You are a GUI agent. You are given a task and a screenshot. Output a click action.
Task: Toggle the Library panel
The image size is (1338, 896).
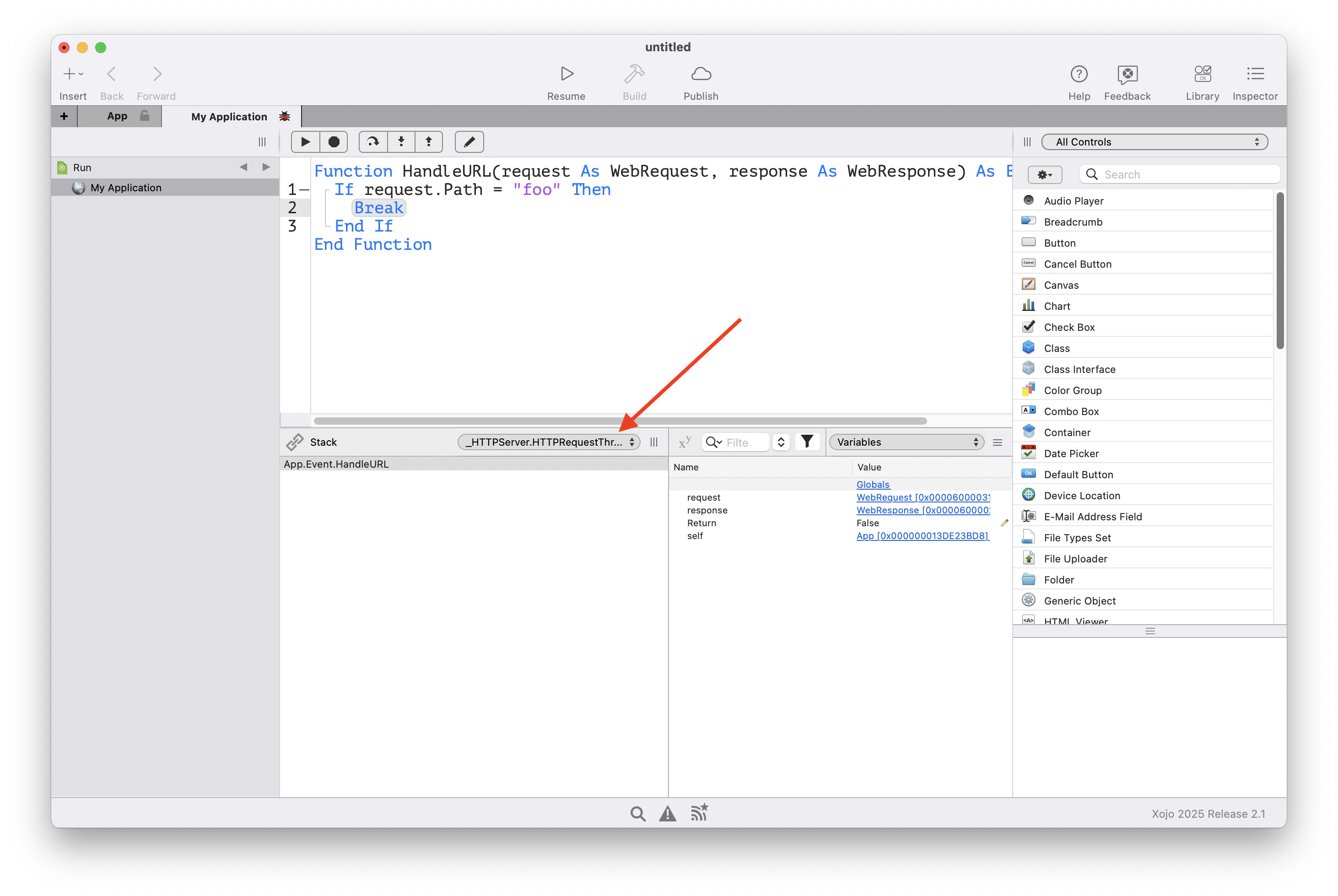pyautogui.click(x=1202, y=74)
